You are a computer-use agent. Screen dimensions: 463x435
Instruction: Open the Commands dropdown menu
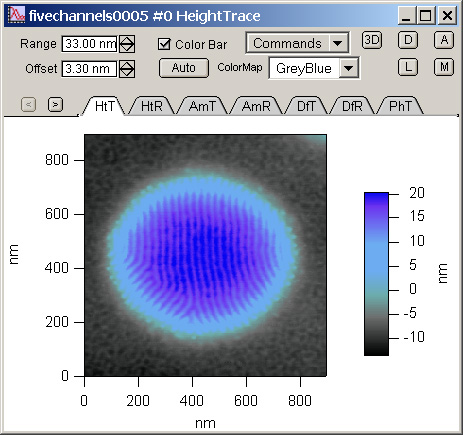(x=297, y=43)
